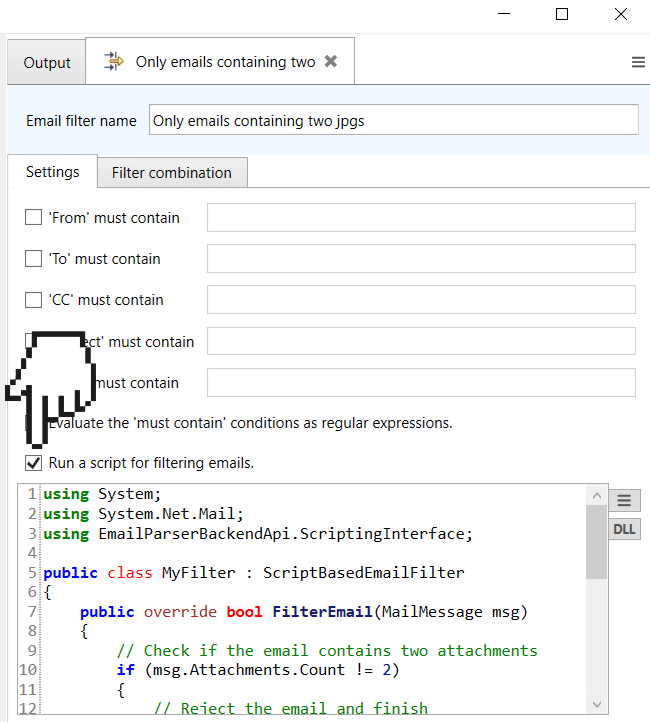Open the hamburger menu right of the tabs
Image resolution: width=650 pixels, height=722 pixels.
[x=638, y=62]
